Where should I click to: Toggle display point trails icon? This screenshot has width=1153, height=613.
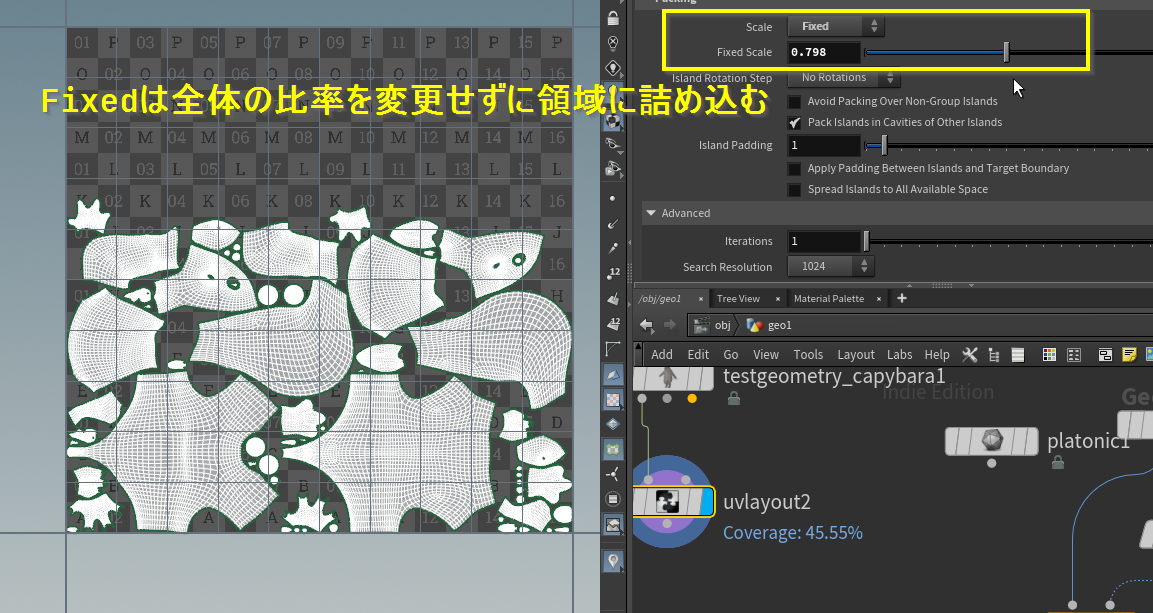(x=613, y=248)
